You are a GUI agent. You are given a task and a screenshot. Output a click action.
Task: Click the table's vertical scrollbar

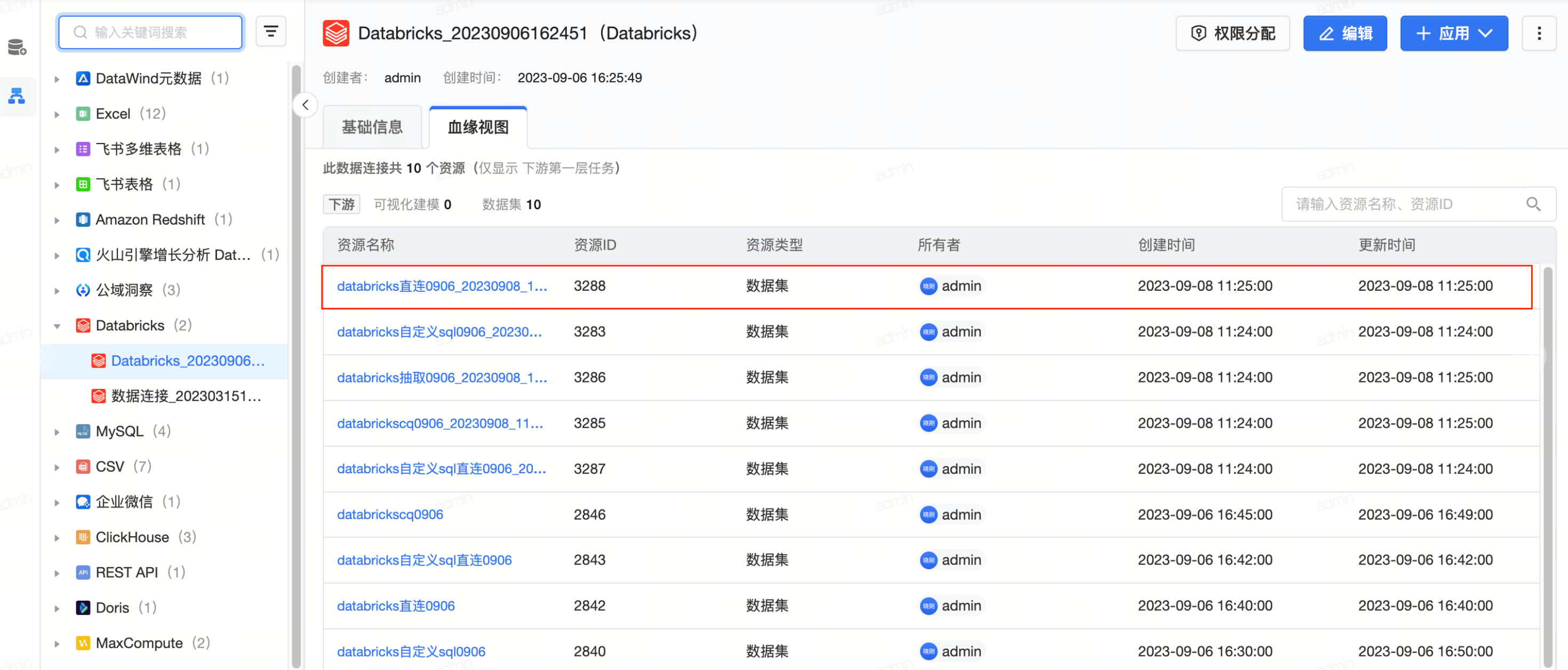(x=1547, y=468)
